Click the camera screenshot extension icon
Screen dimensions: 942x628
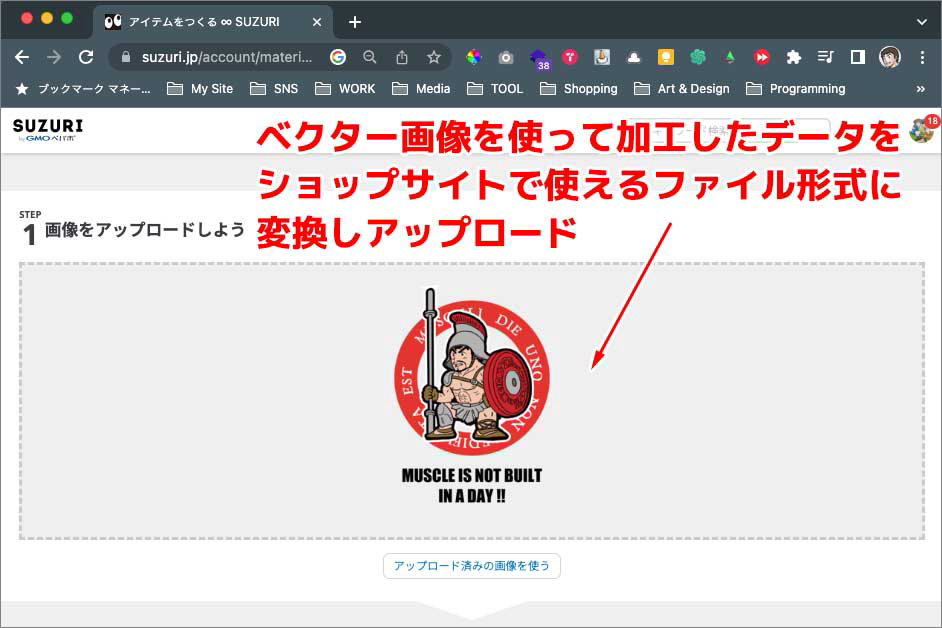pyautogui.click(x=506, y=57)
